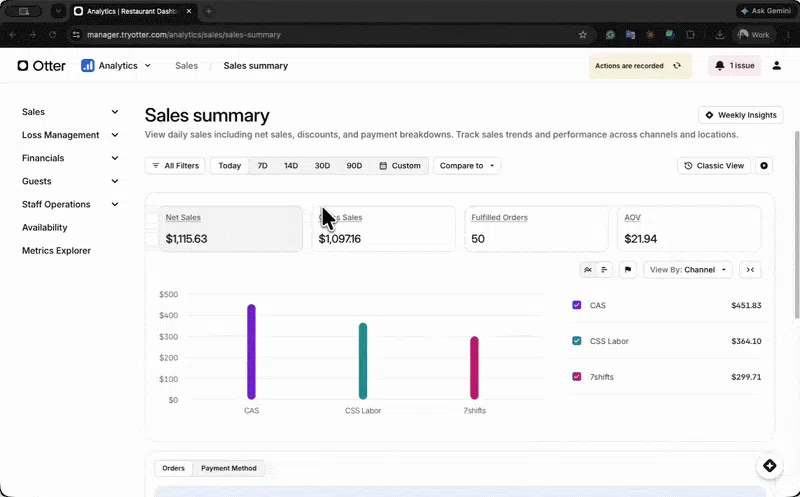800x497 pixels.
Task: Select the 7D date range
Action: coord(262,166)
